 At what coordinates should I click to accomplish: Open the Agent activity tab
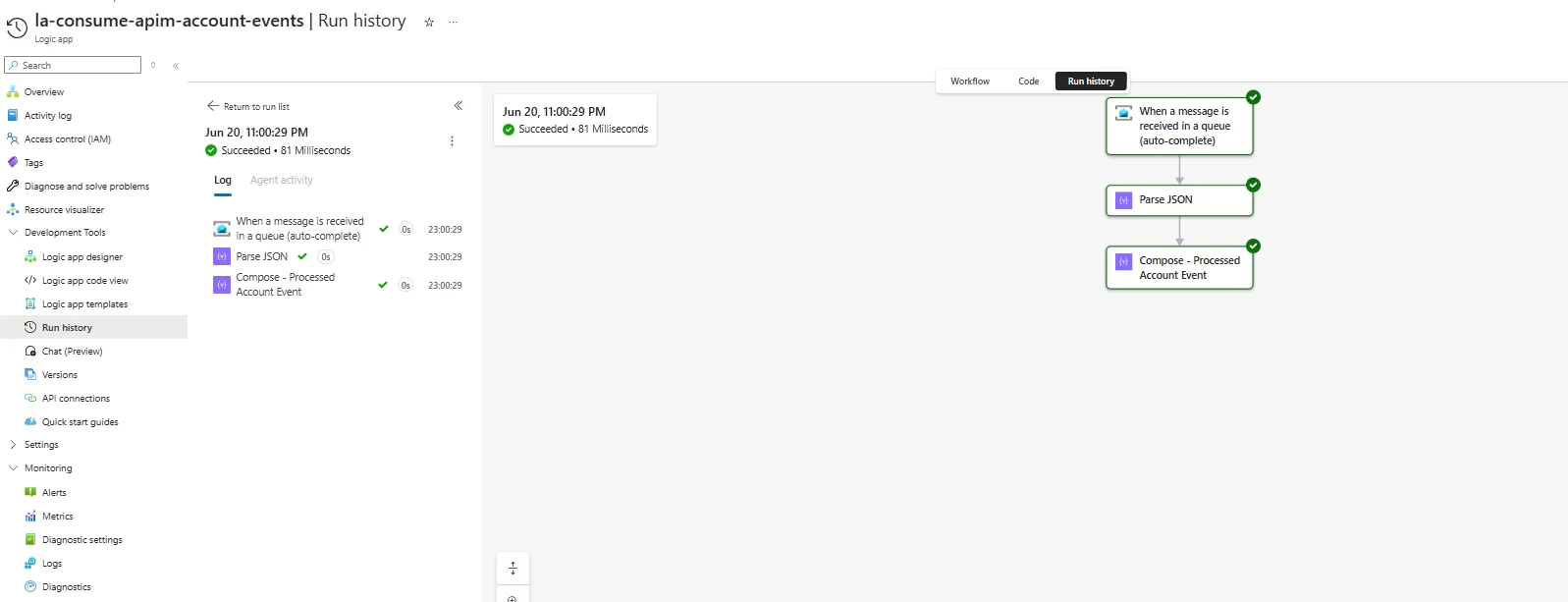point(282,181)
